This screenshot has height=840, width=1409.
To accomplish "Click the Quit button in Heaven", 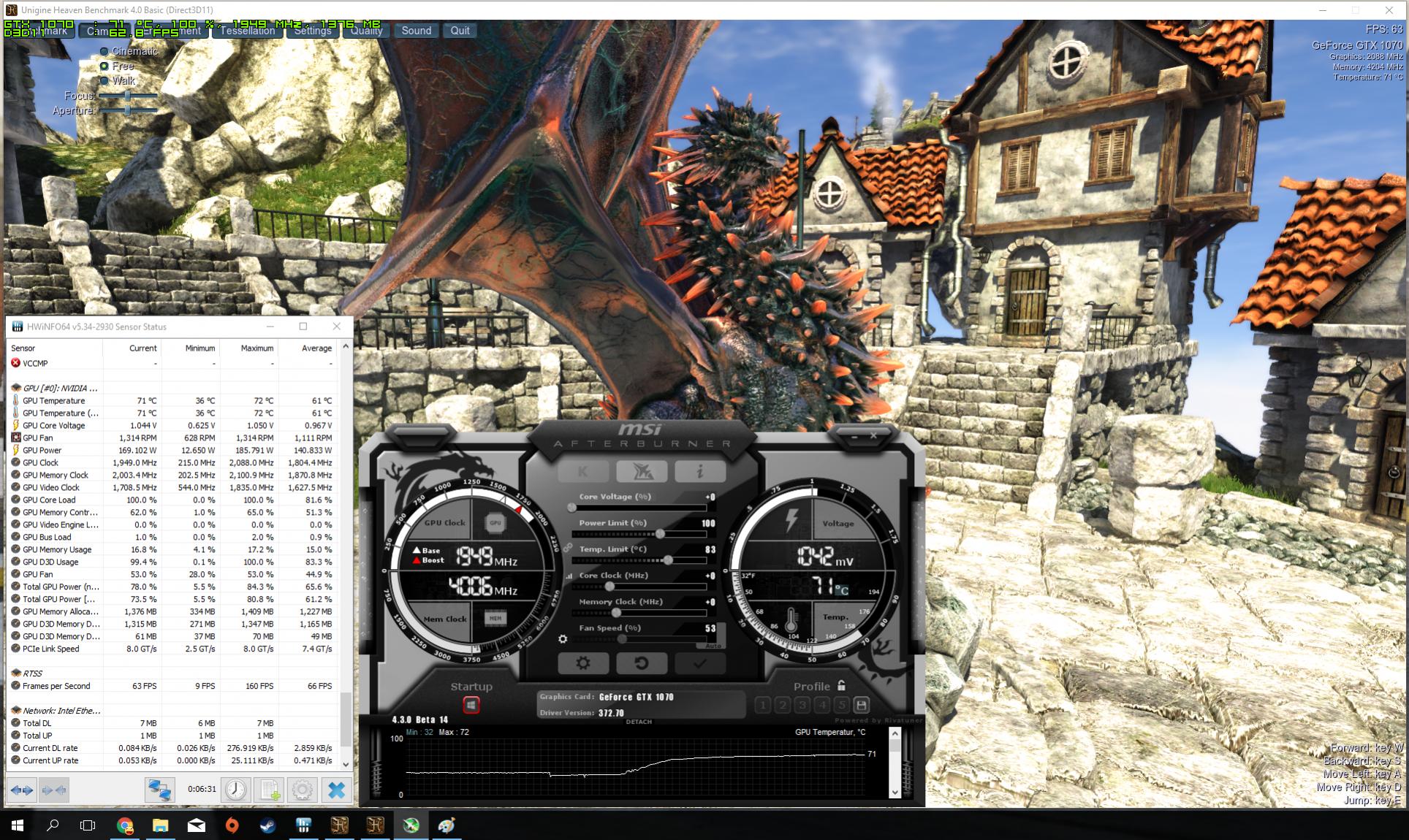I will point(460,31).
